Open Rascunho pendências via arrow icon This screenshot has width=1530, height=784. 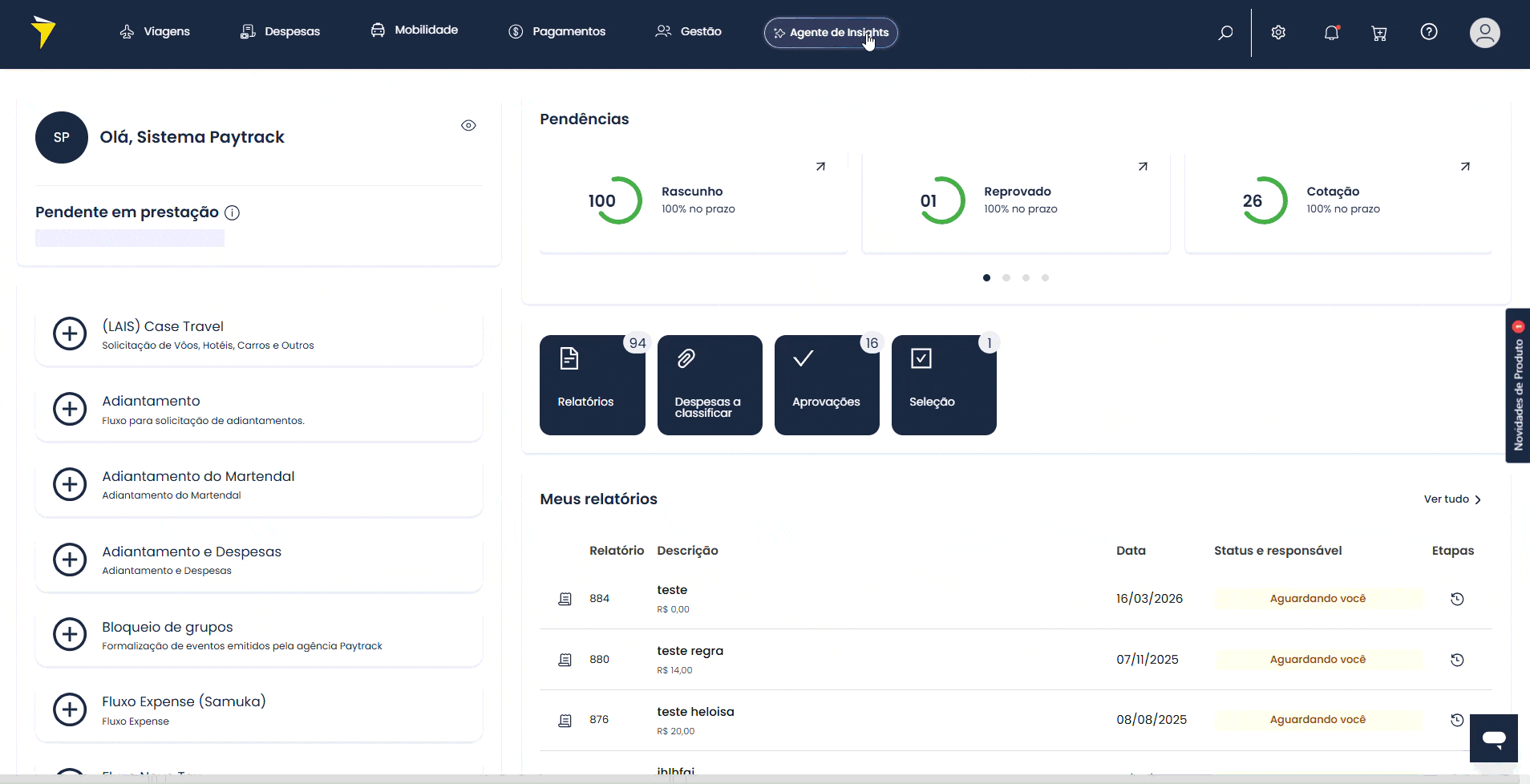pyautogui.click(x=820, y=167)
